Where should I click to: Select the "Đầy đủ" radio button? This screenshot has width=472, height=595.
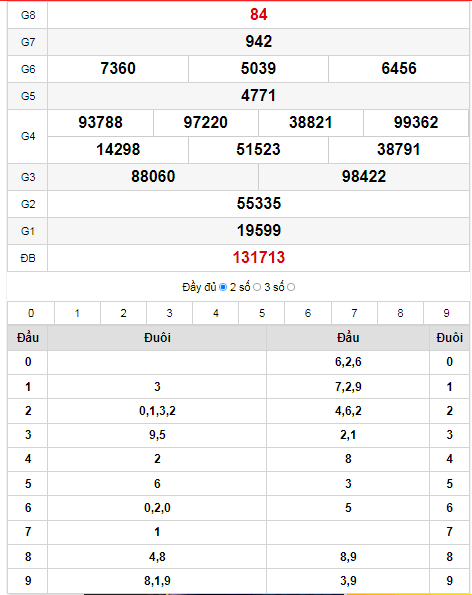click(x=223, y=287)
